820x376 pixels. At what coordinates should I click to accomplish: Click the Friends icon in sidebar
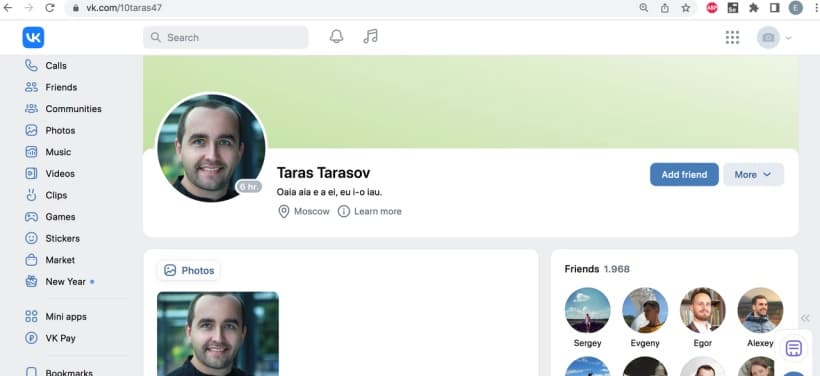(31, 87)
